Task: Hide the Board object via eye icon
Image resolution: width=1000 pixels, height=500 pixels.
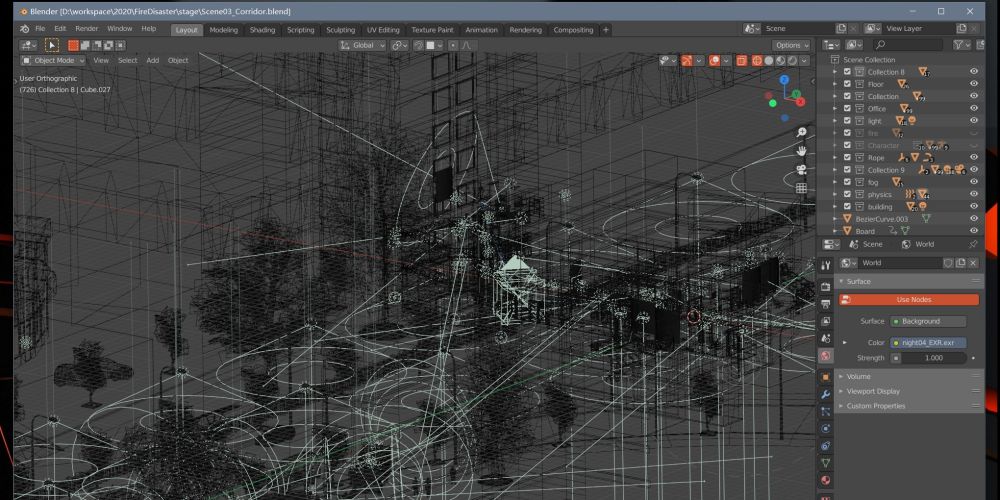Action: pos(974,231)
